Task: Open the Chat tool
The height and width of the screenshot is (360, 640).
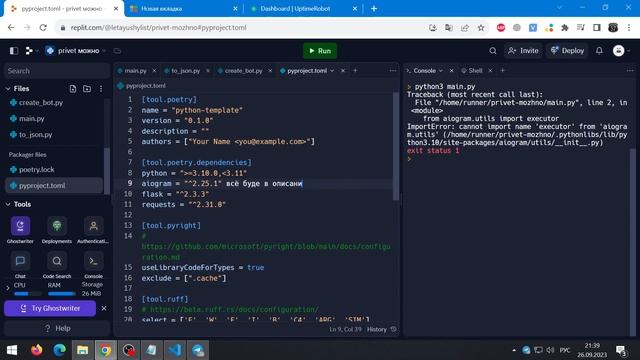Action: click(x=20, y=265)
